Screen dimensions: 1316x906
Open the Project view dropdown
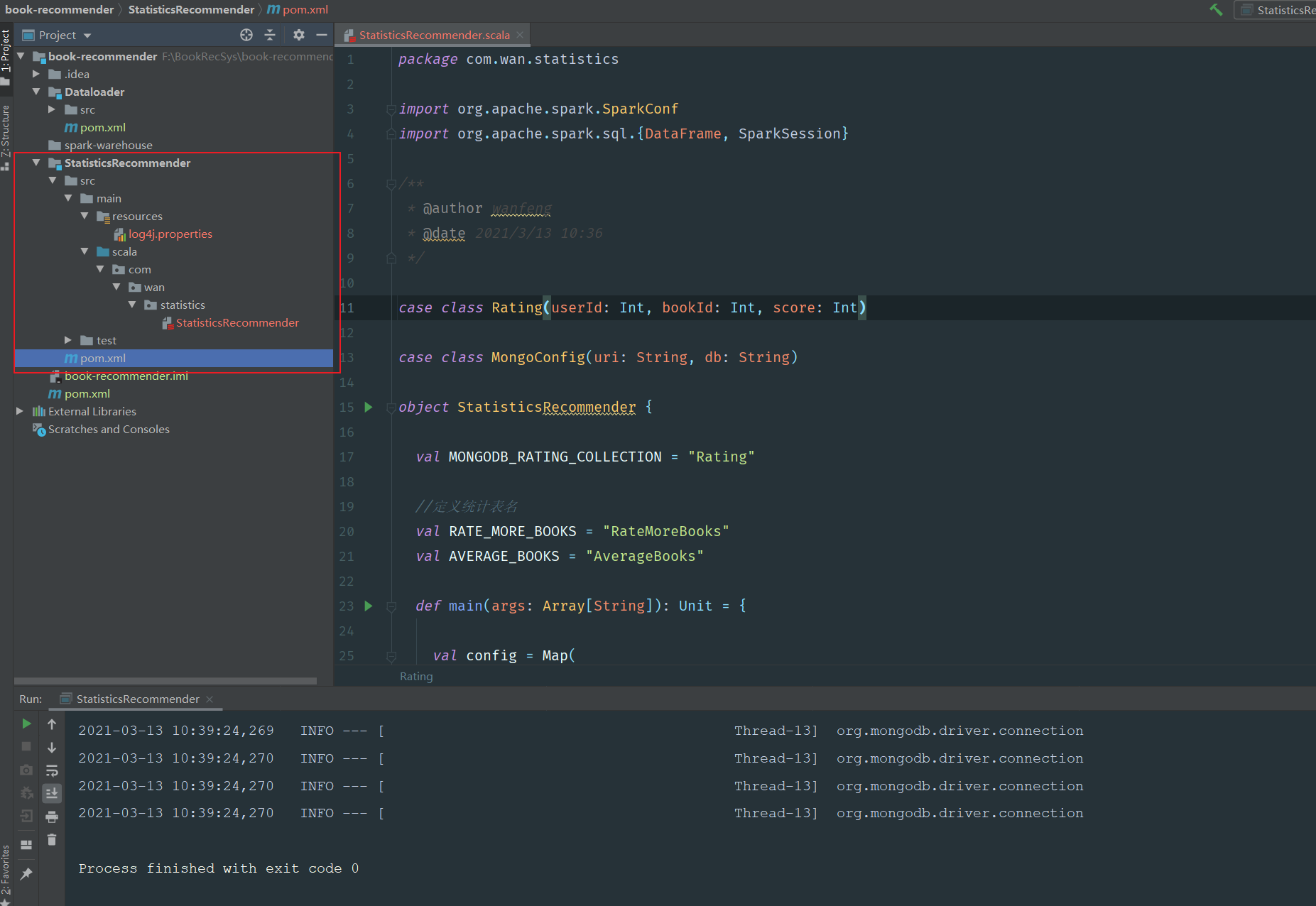point(58,35)
